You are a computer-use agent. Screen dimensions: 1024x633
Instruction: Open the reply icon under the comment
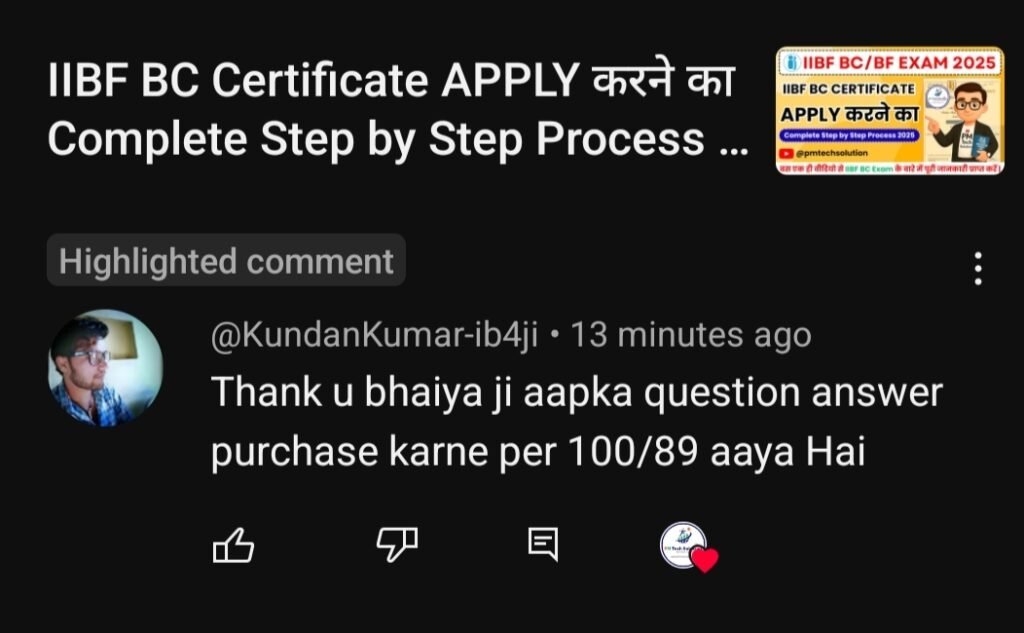click(x=543, y=545)
